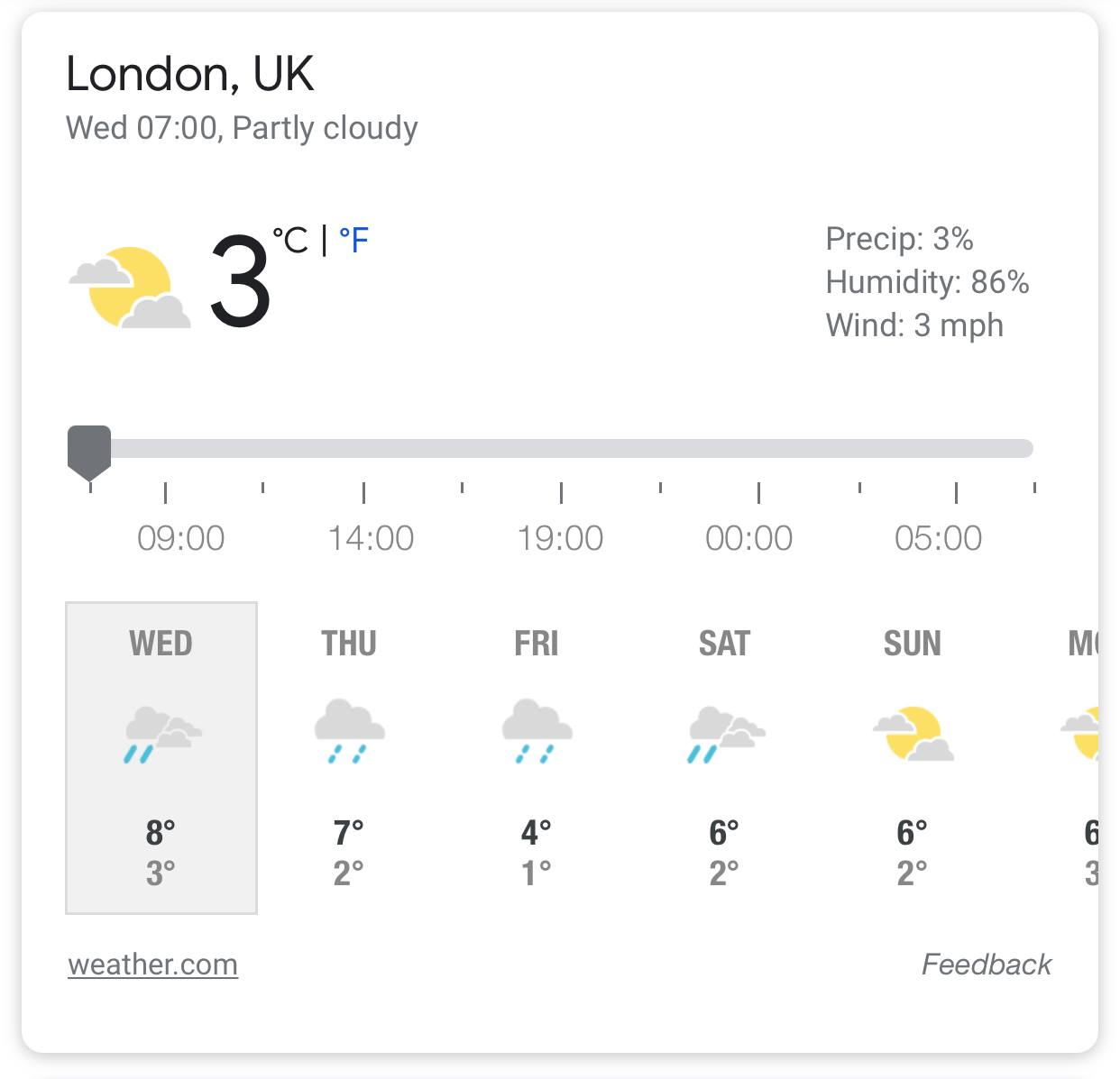The width and height of the screenshot is (1120, 1079).
Task: Jump timeline to 14:00 marker
Action: pyautogui.click(x=364, y=448)
